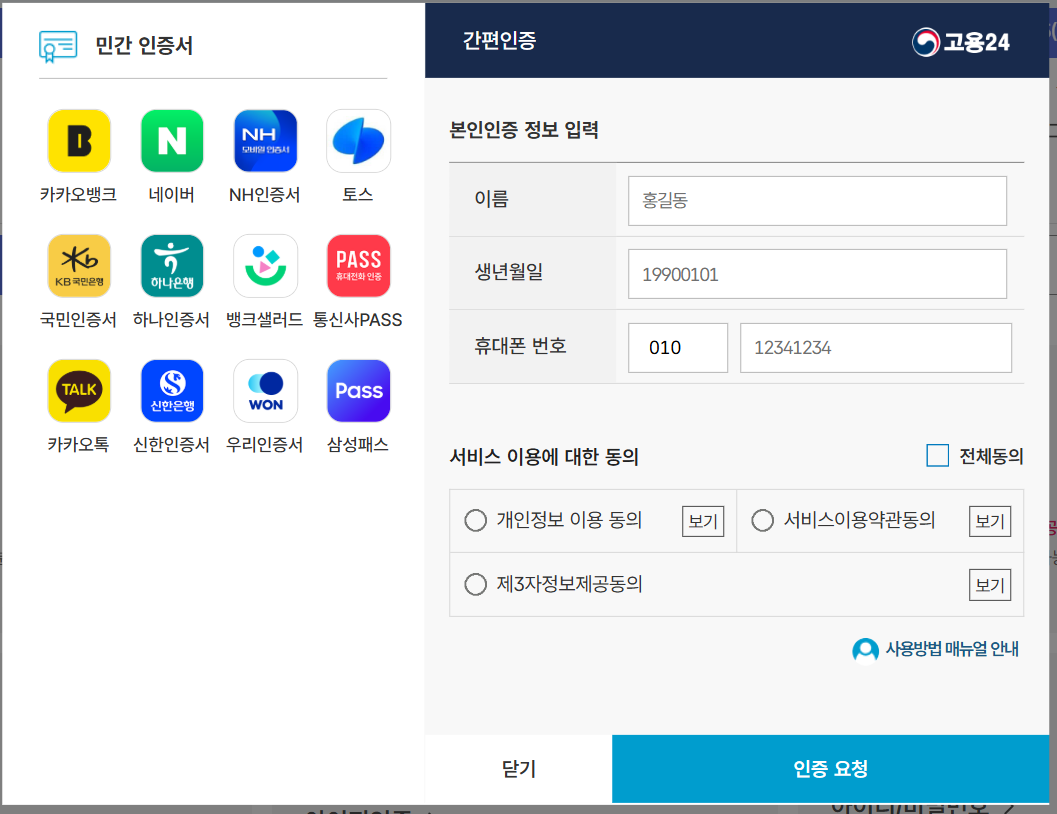This screenshot has width=1057, height=814.
Task: Focus the 이름 (name) input field
Action: [x=817, y=201]
